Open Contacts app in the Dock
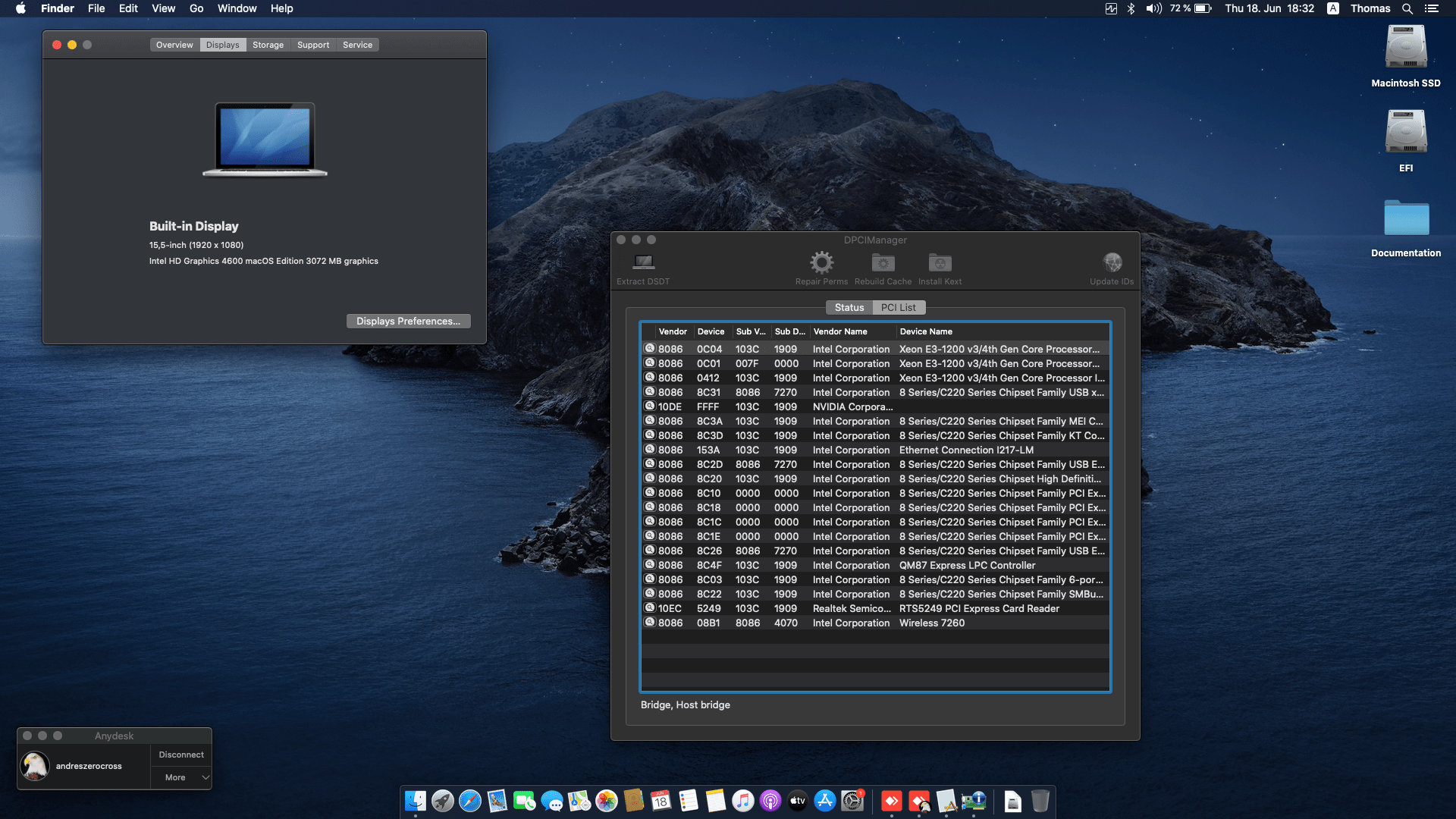The image size is (1456, 819). [634, 801]
